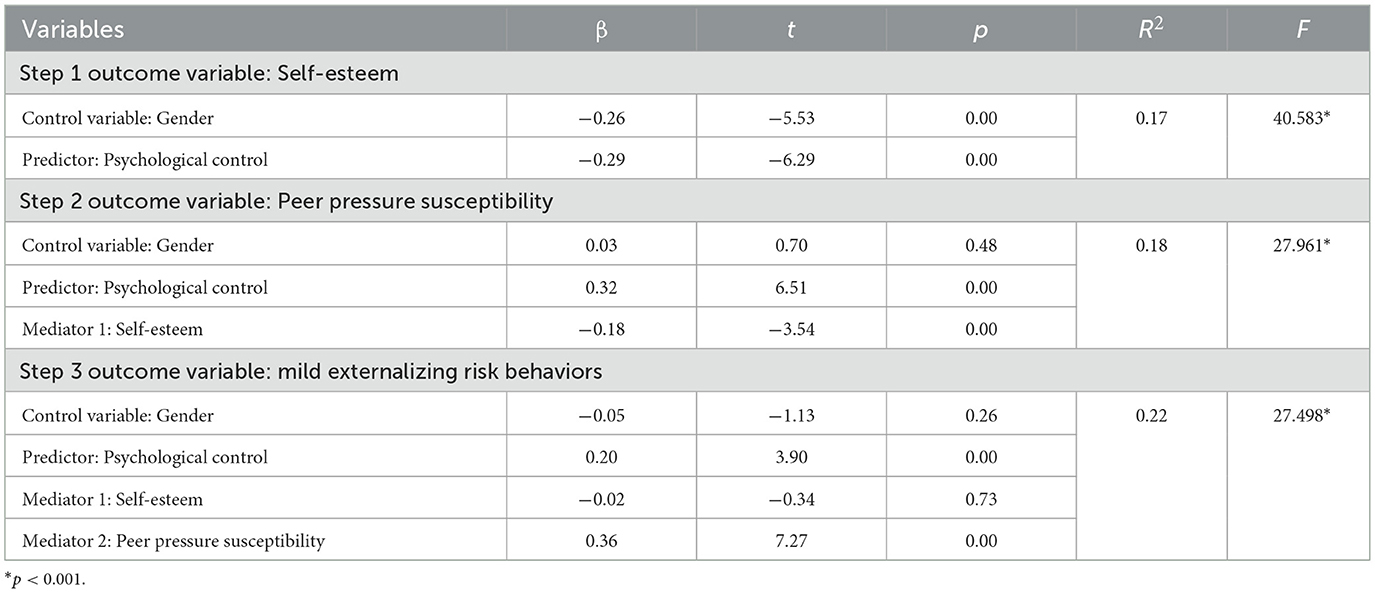The width and height of the screenshot is (1375, 593).
Task: Click the t value −3.54
Action: [791, 329]
